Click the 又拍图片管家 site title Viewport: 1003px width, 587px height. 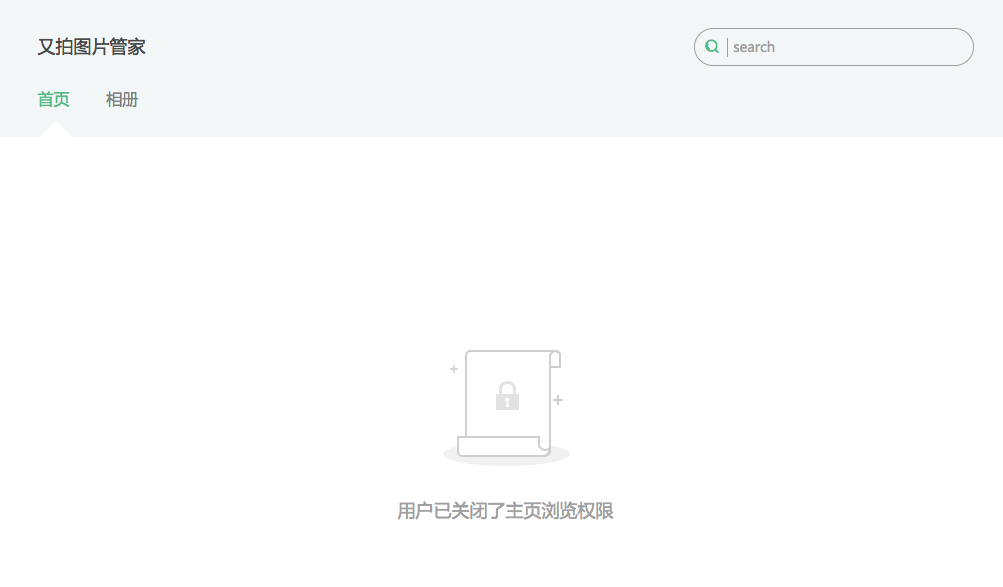[x=91, y=47]
